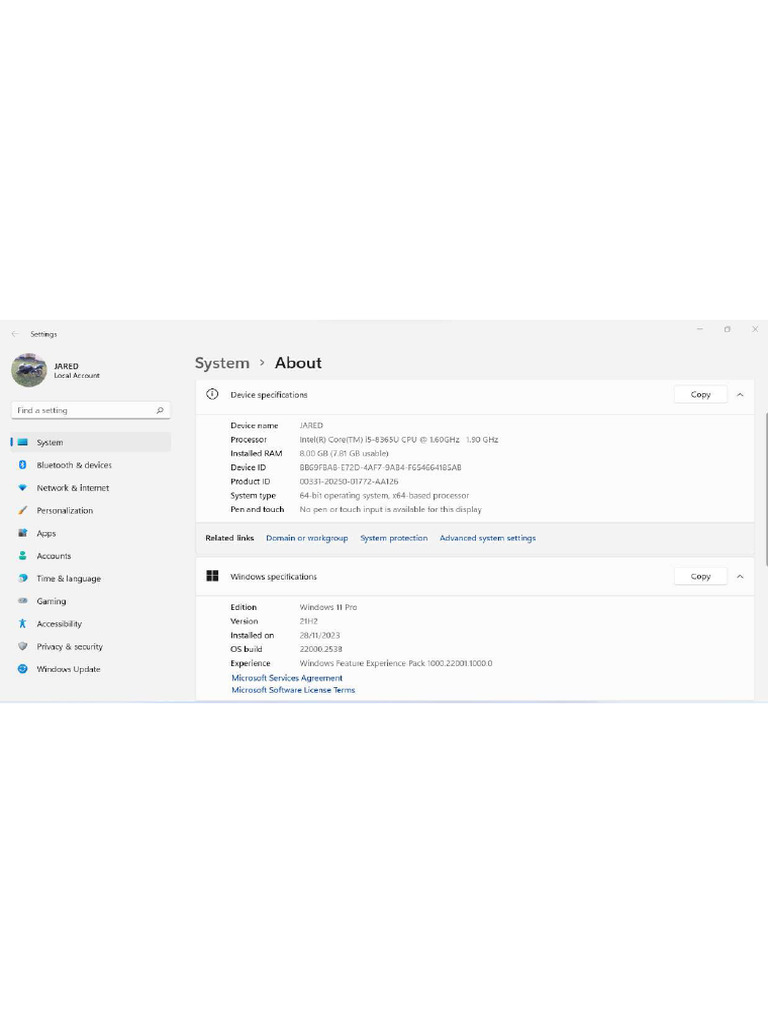Copy the Windows specifications
768x1024 pixels.
[x=700, y=576]
